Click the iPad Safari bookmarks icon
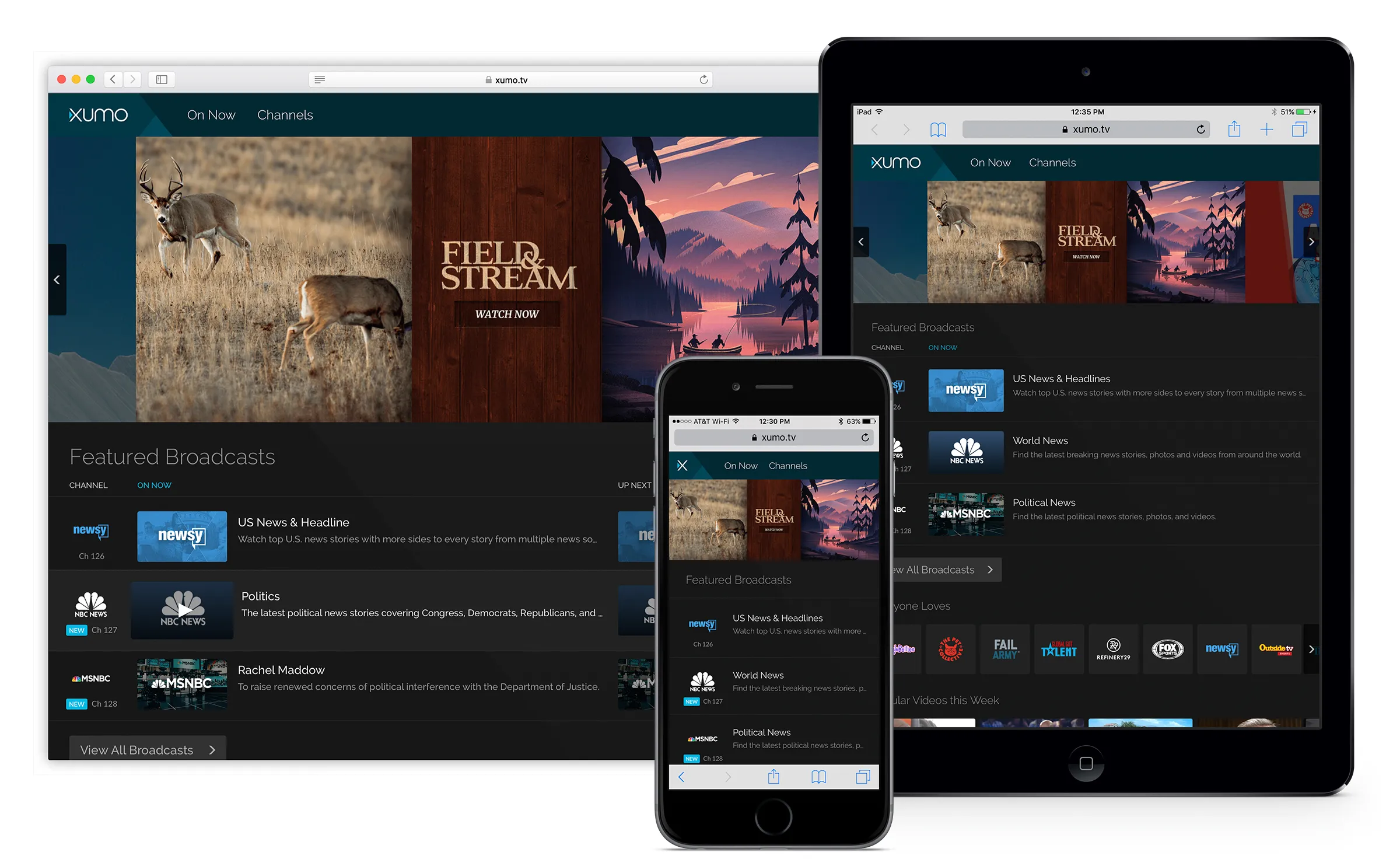 pos(938,130)
